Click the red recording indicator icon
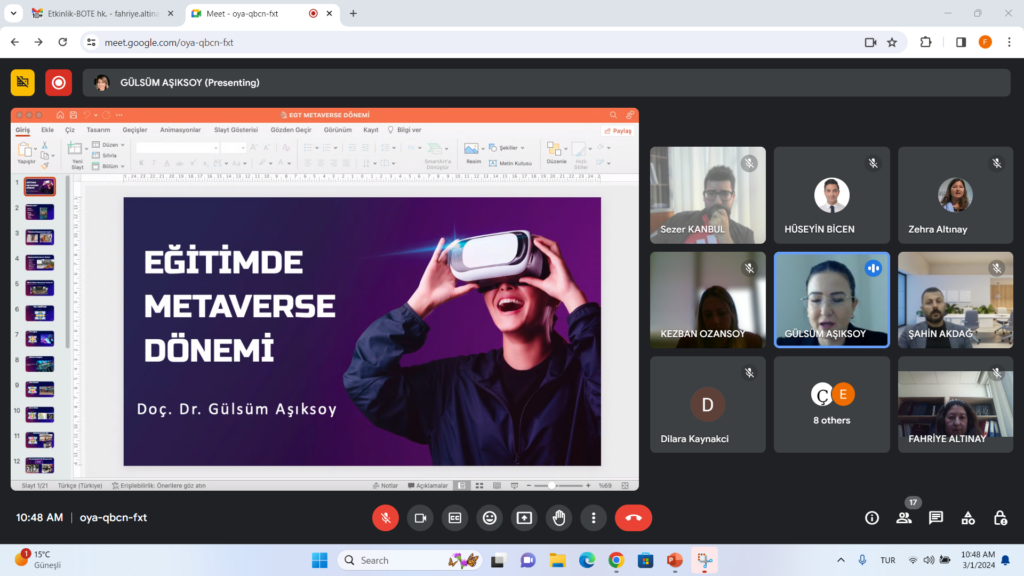This screenshot has width=1024, height=576. (x=59, y=83)
